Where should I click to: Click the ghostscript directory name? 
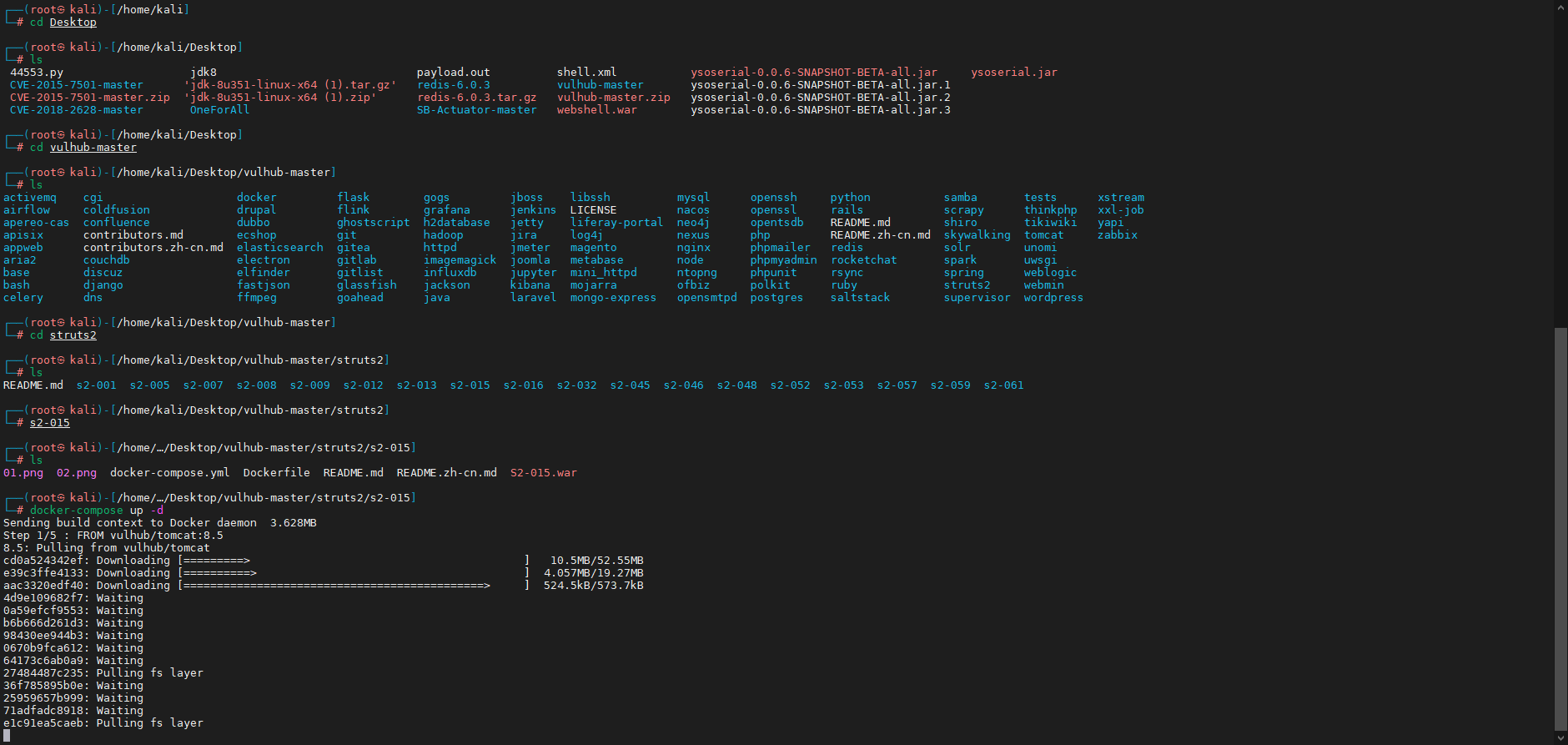[x=374, y=223]
